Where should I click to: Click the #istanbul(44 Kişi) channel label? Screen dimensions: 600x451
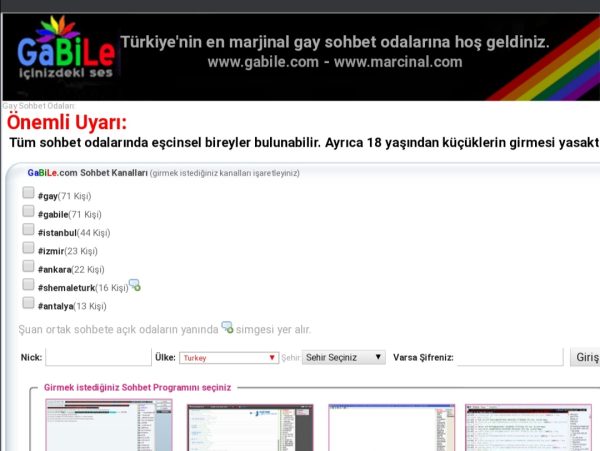tap(74, 233)
